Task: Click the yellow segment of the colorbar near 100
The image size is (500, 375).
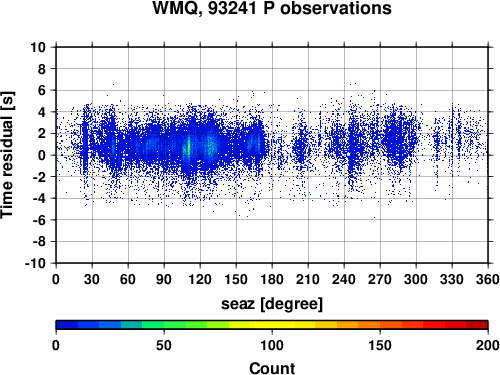Action: click(x=272, y=325)
